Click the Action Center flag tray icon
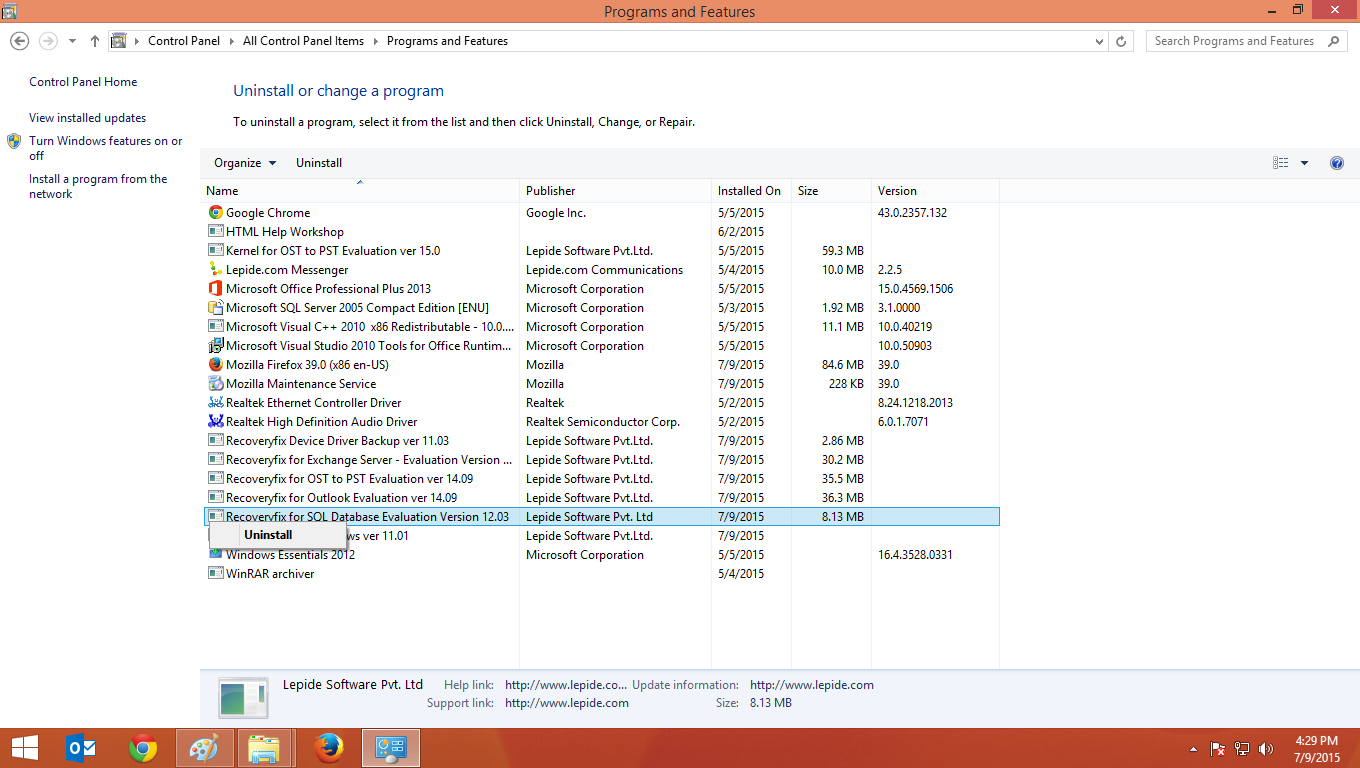Viewport: 1360px width, 768px height. pyautogui.click(x=1218, y=748)
